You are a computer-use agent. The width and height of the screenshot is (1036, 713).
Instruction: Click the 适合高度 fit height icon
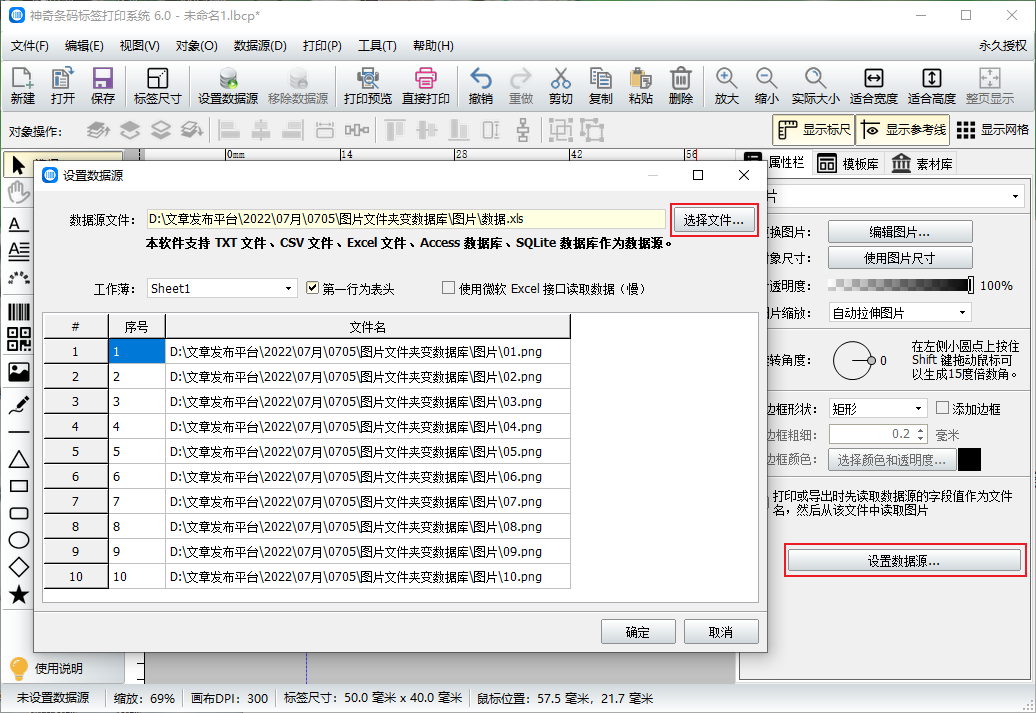(x=932, y=86)
